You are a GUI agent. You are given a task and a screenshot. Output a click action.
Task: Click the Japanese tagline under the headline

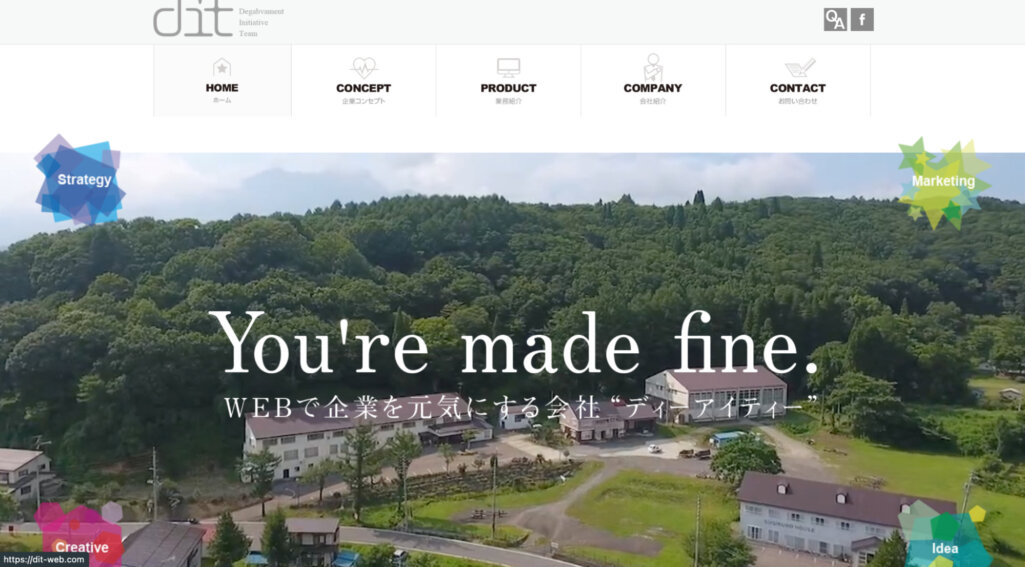point(521,407)
